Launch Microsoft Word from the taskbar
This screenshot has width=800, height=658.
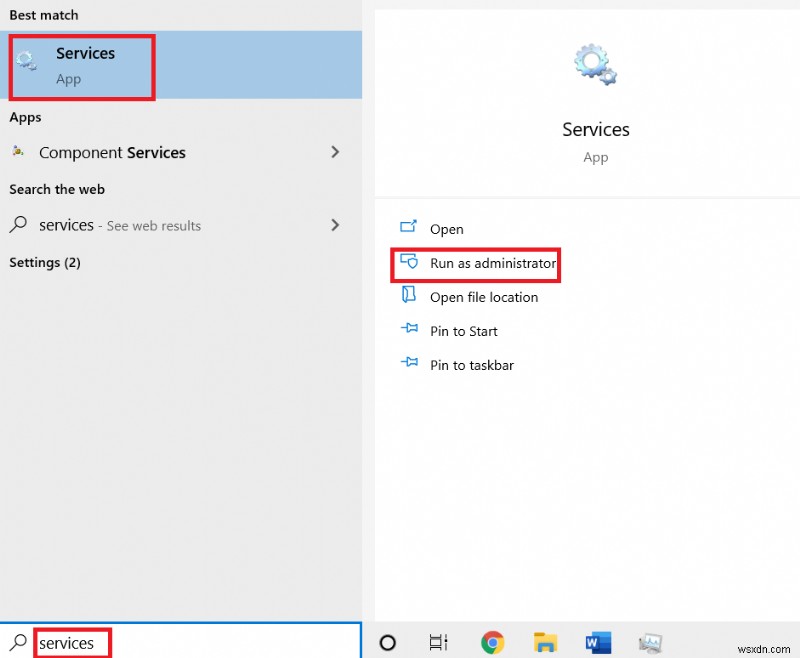click(x=597, y=643)
